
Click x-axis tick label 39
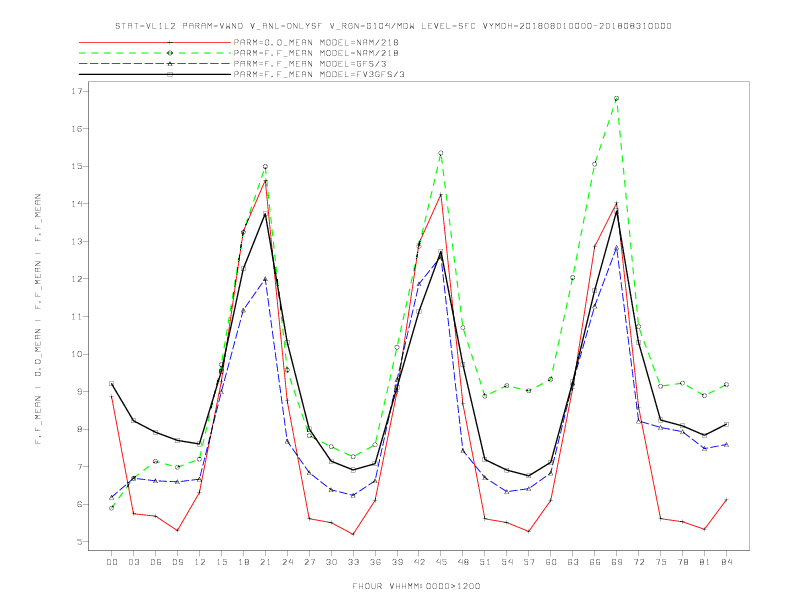coord(397,562)
